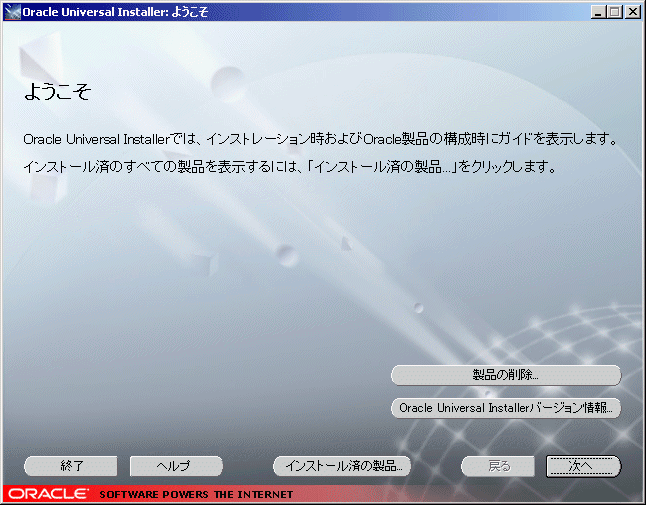This screenshot has width=646, height=505.
Task: Proceed with the 次へ button
Action: (583, 466)
